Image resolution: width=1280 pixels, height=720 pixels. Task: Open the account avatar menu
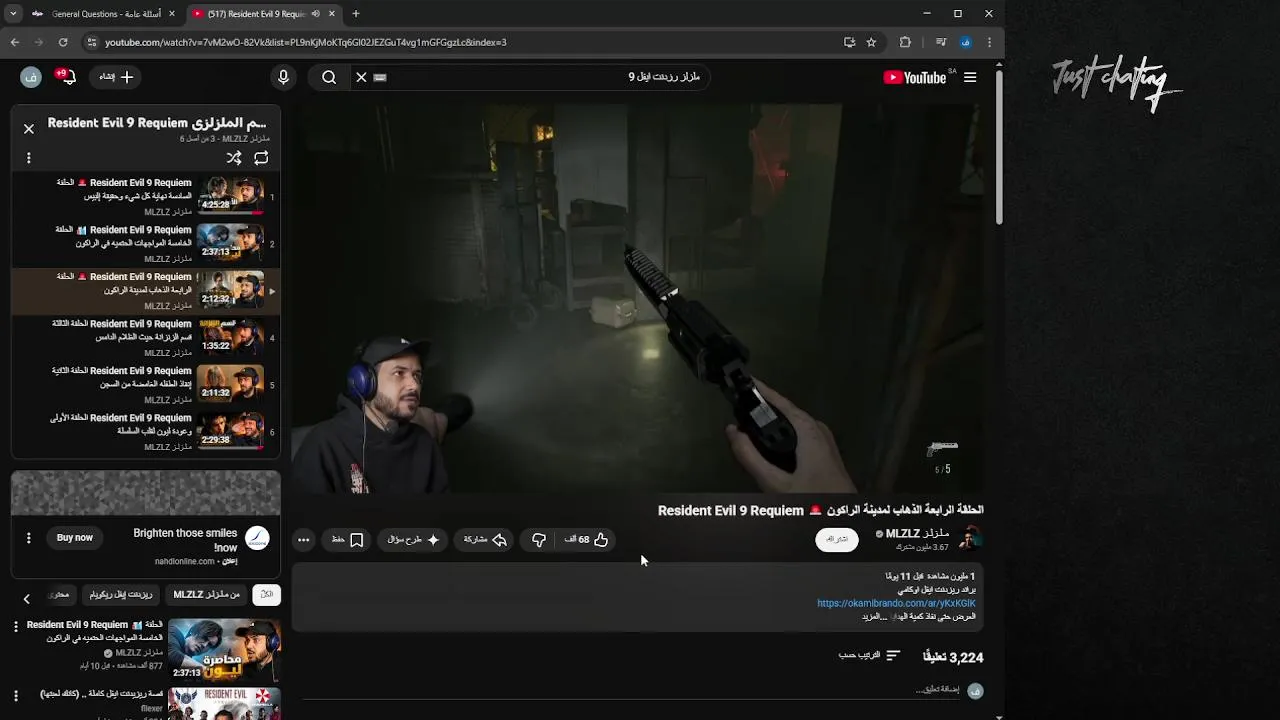tap(31, 77)
